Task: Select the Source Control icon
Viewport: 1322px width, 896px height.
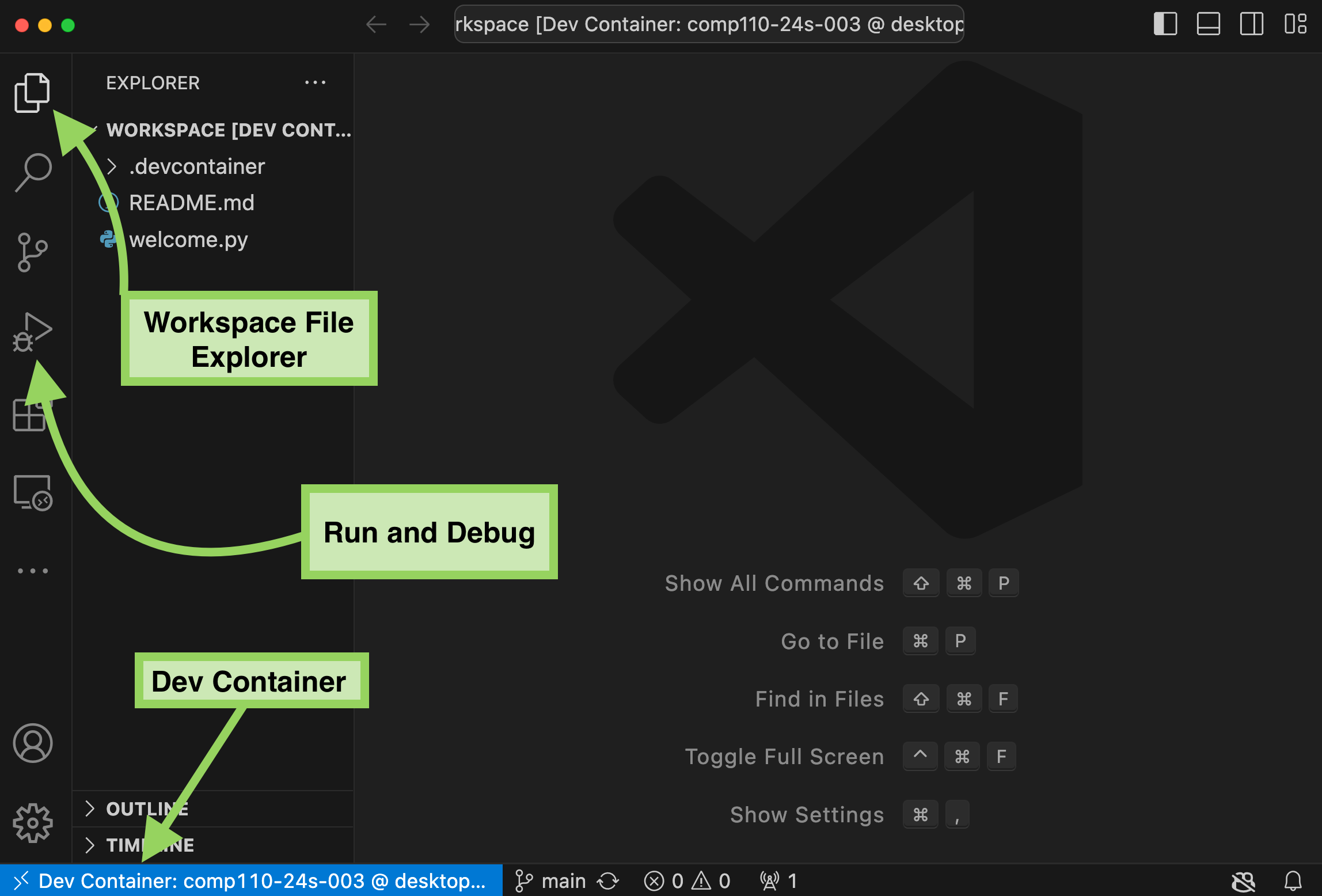Action: click(x=32, y=250)
